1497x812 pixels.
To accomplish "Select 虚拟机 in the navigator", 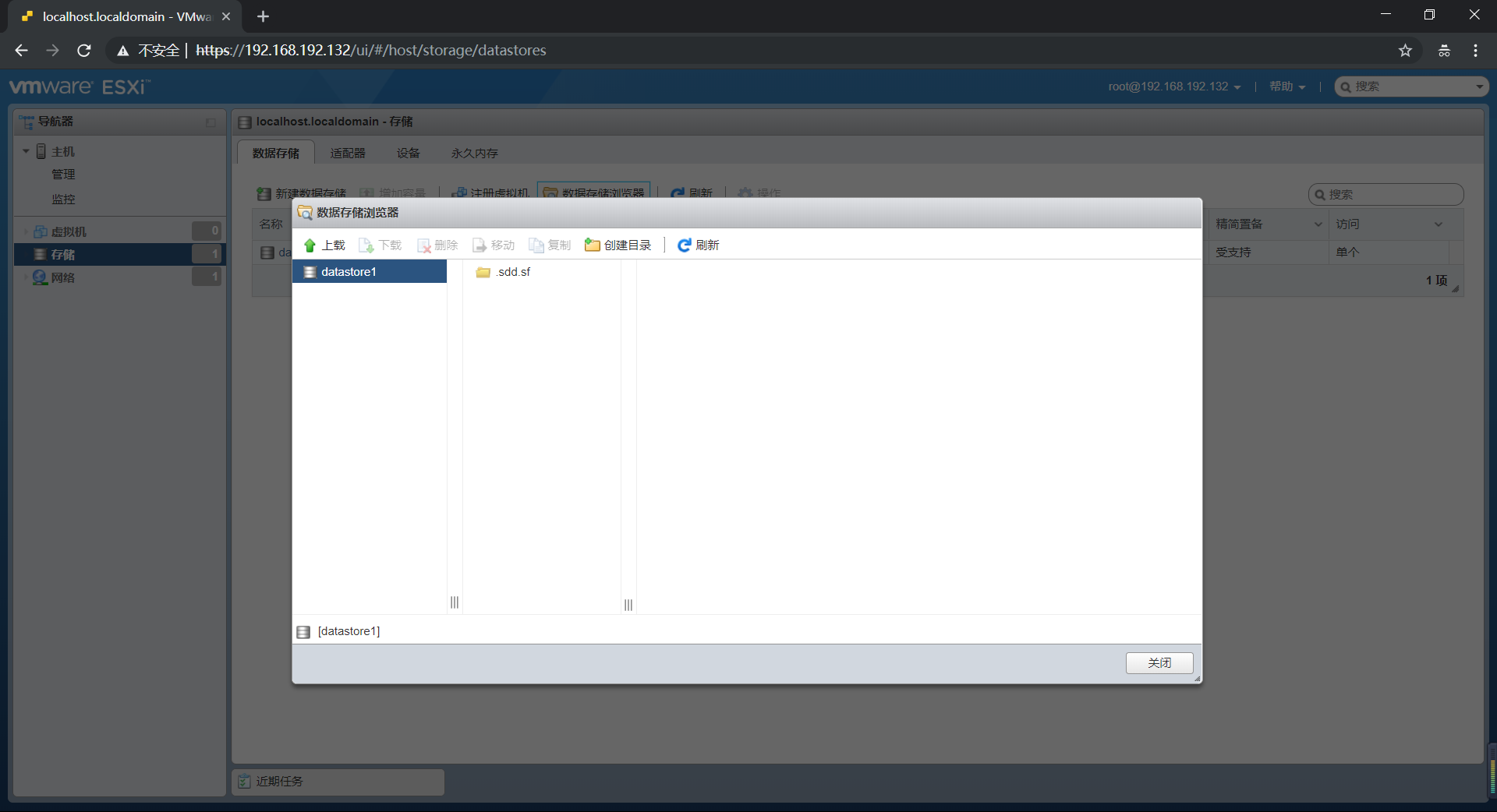I will point(69,231).
